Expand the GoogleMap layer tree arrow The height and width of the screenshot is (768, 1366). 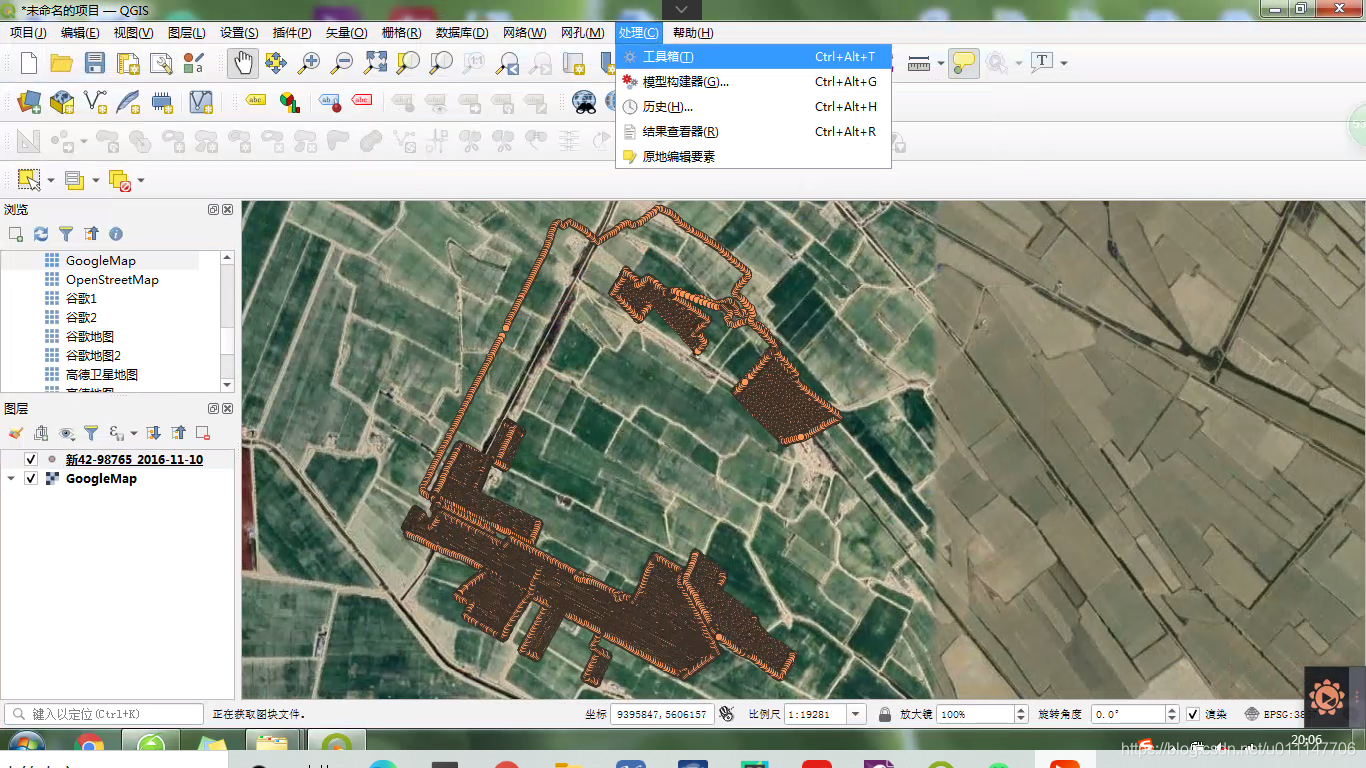11,479
